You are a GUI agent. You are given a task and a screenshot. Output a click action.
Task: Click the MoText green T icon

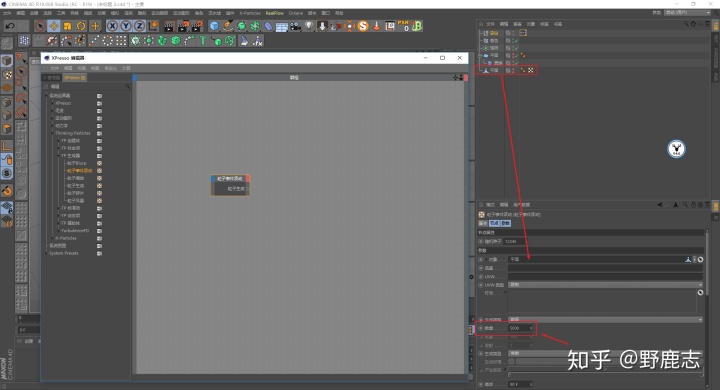(202, 41)
